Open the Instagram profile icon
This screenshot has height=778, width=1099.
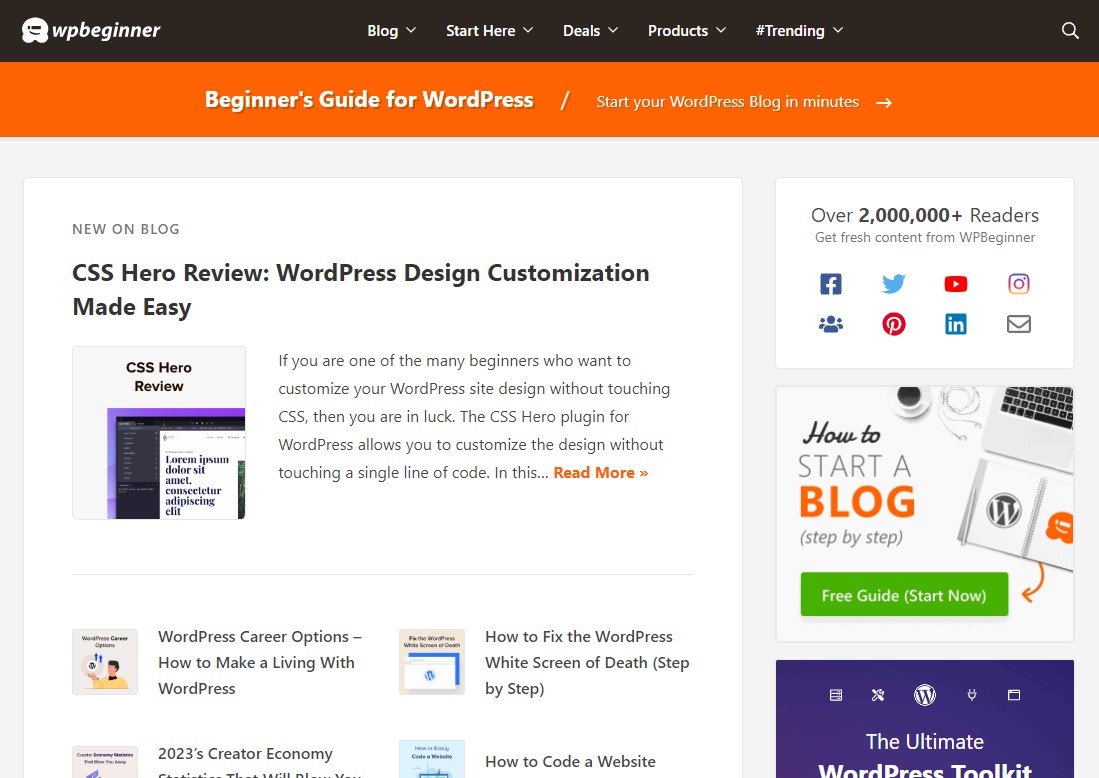point(1018,284)
